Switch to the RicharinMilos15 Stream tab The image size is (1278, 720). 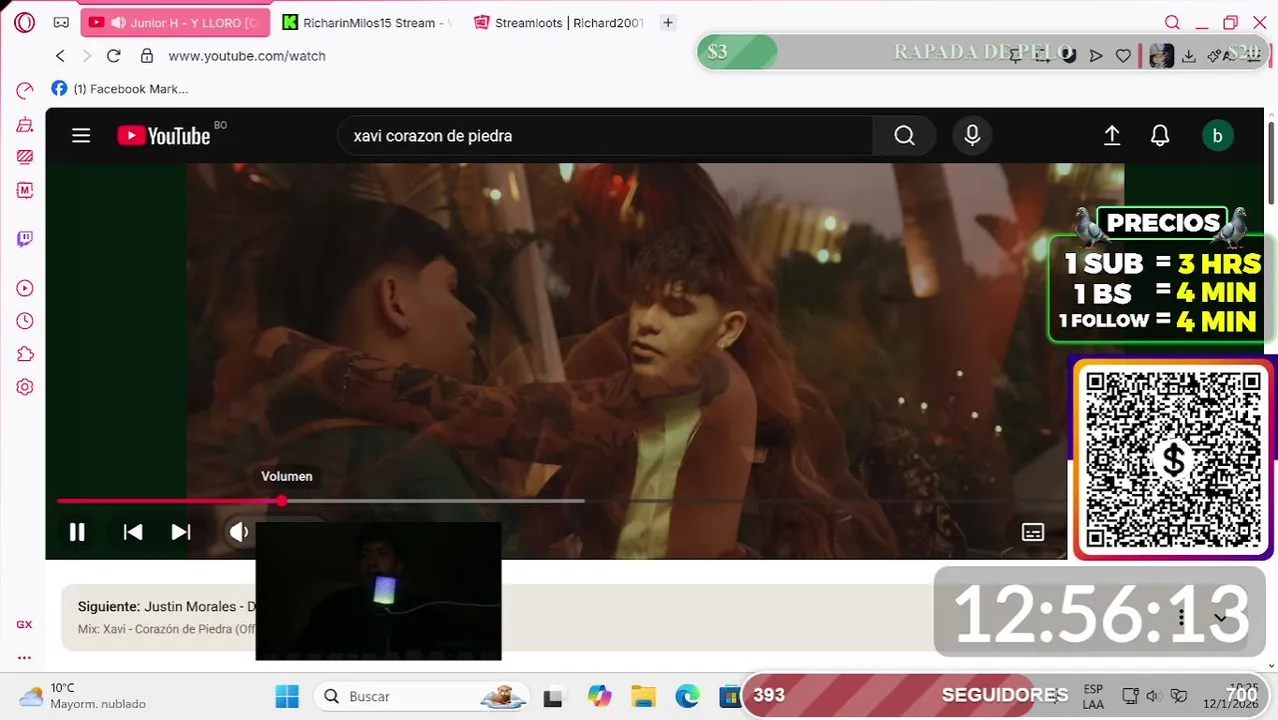pyautogui.click(x=367, y=22)
